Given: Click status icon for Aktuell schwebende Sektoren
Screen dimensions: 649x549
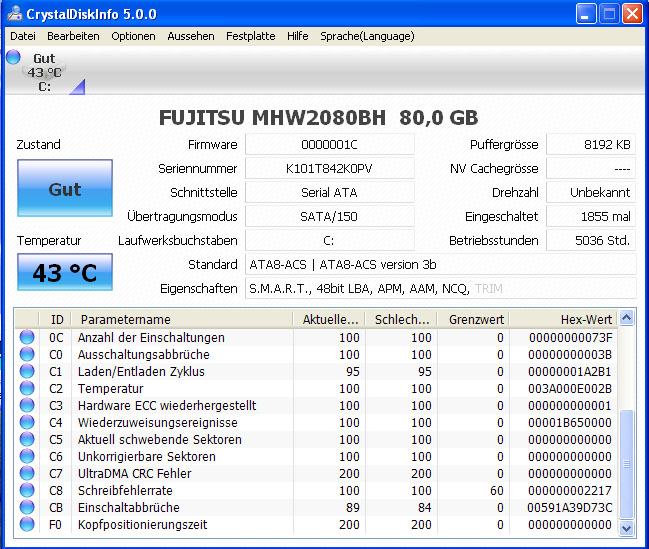Looking at the screenshot, I should tap(27, 439).
